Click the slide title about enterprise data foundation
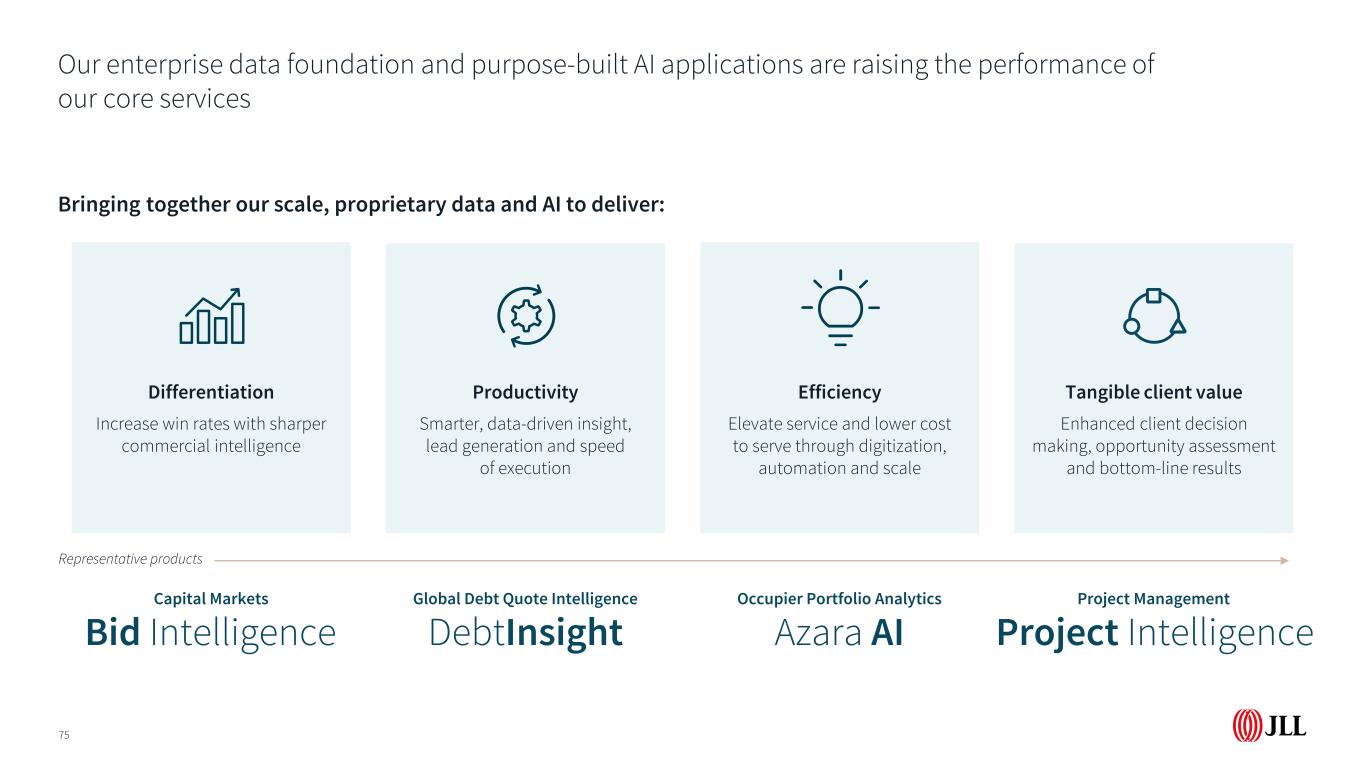Viewport: 1365px width, 768px height. tap(605, 82)
